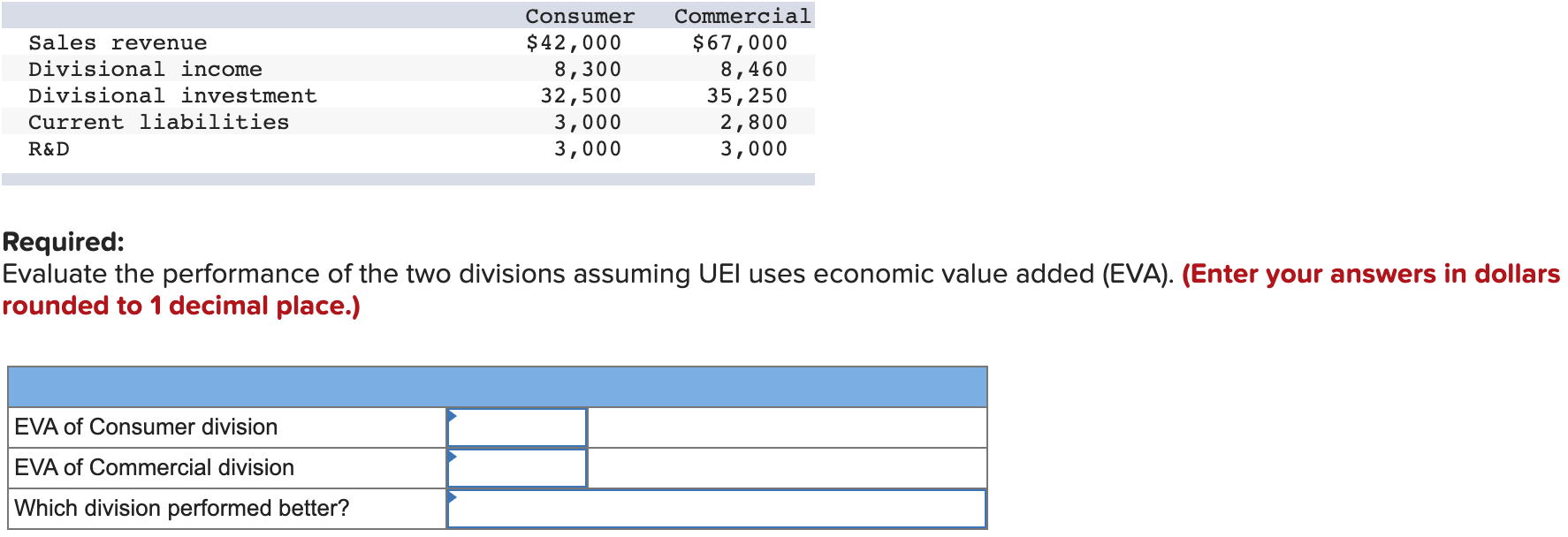
Task: Click the 'Divisional investment' row
Action: pyautogui.click(x=171, y=95)
